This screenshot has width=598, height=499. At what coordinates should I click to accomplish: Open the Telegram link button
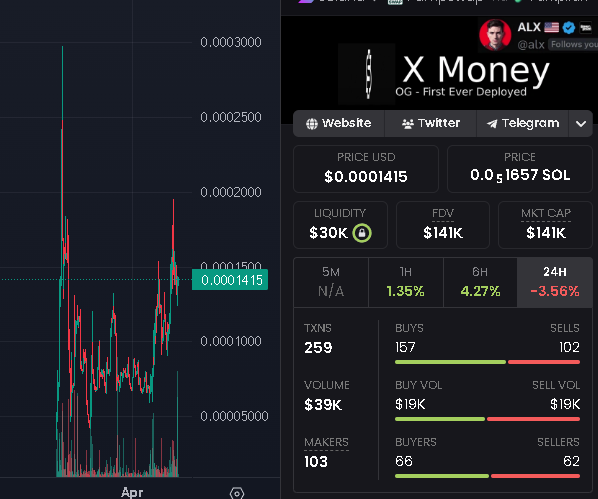pyautogui.click(x=522, y=123)
